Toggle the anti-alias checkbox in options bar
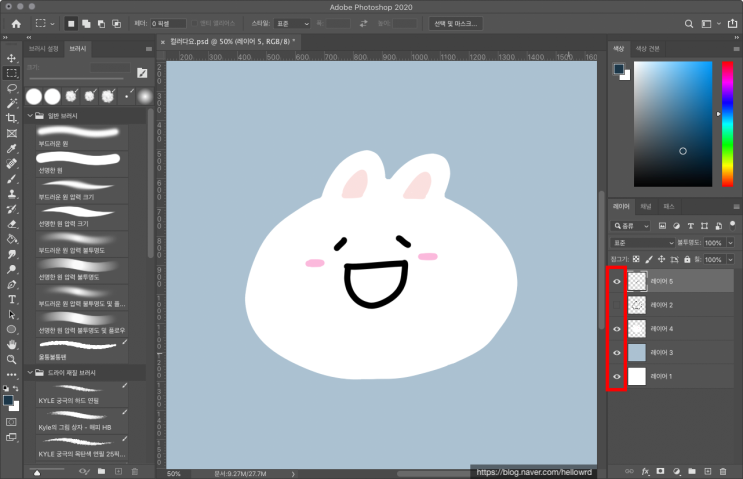The image size is (743, 479). tap(194, 23)
